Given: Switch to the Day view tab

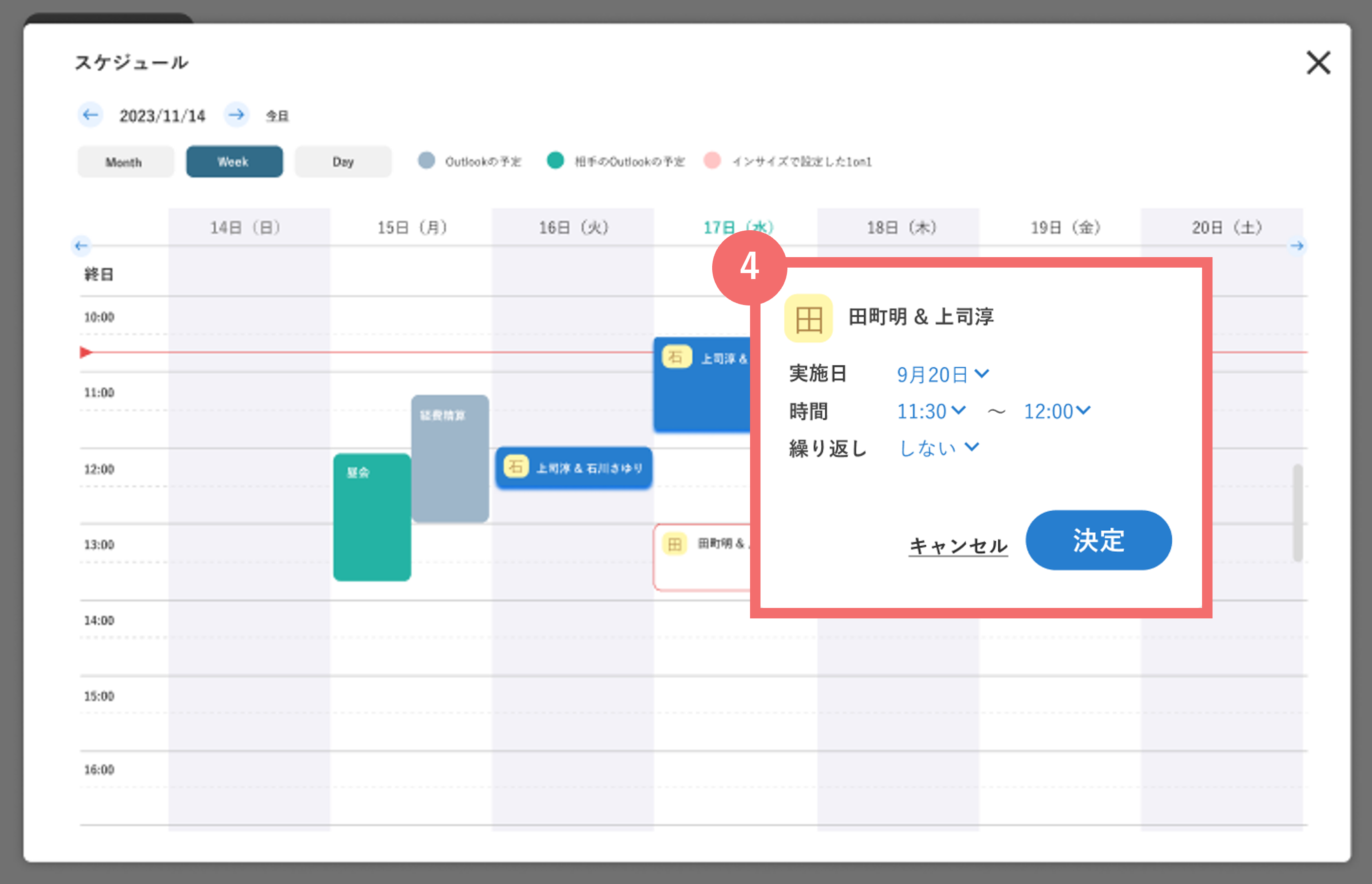Looking at the screenshot, I should click(343, 162).
